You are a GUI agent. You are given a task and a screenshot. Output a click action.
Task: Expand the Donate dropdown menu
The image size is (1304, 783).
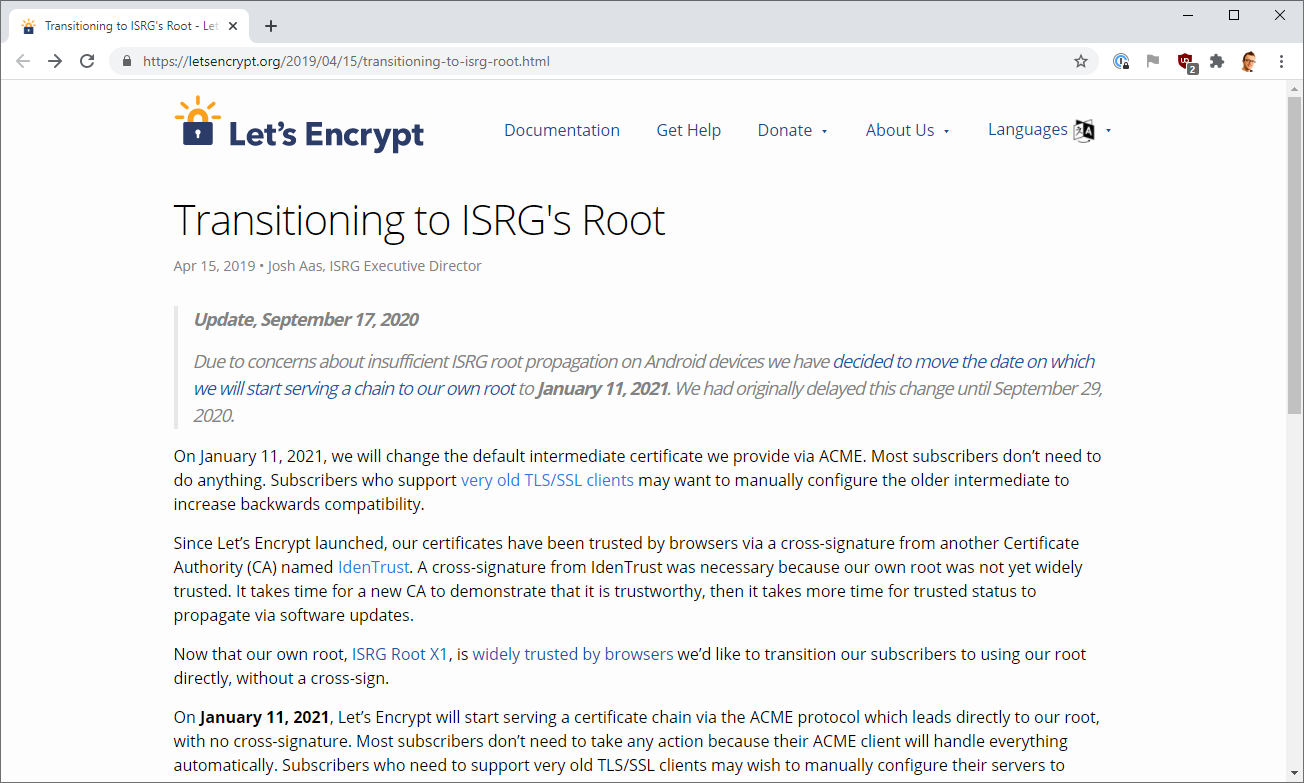792,130
